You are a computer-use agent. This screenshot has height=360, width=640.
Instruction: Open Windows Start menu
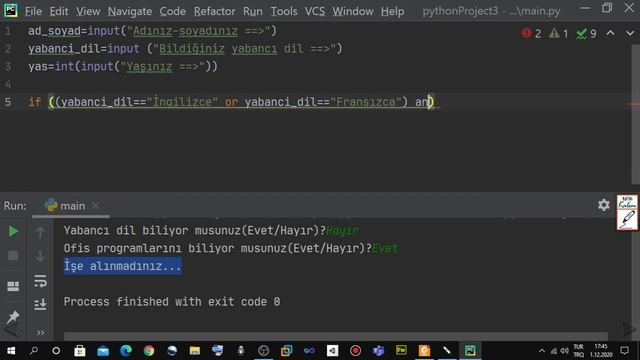coord(11,351)
